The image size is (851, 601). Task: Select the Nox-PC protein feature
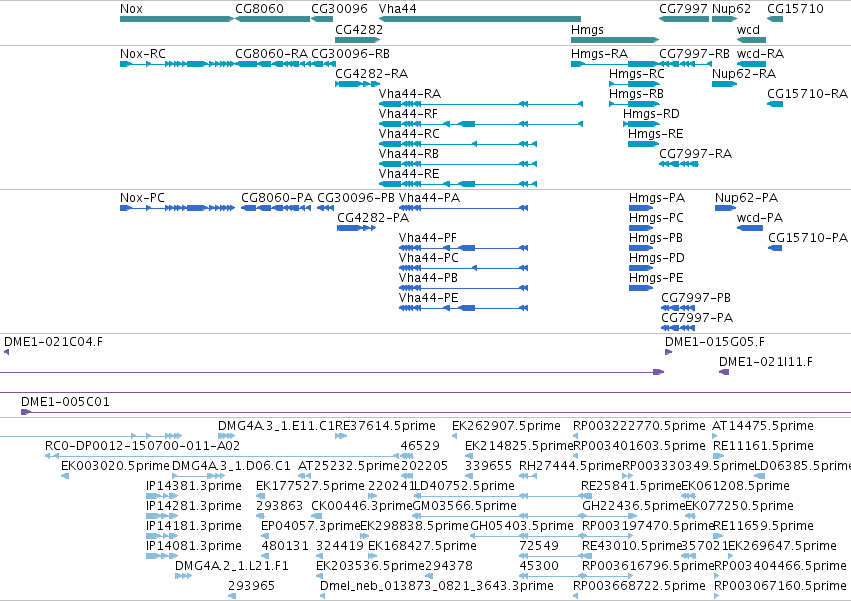[177, 208]
